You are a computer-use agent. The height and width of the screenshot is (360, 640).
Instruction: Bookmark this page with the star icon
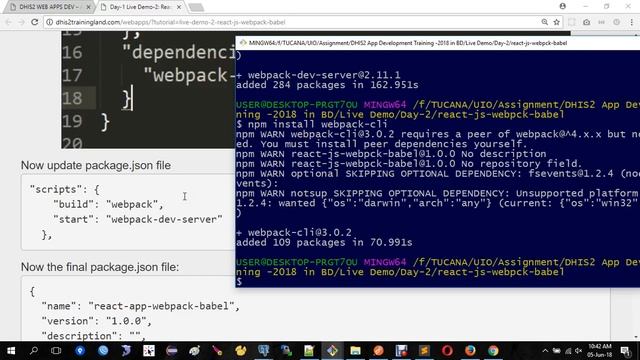click(556, 22)
